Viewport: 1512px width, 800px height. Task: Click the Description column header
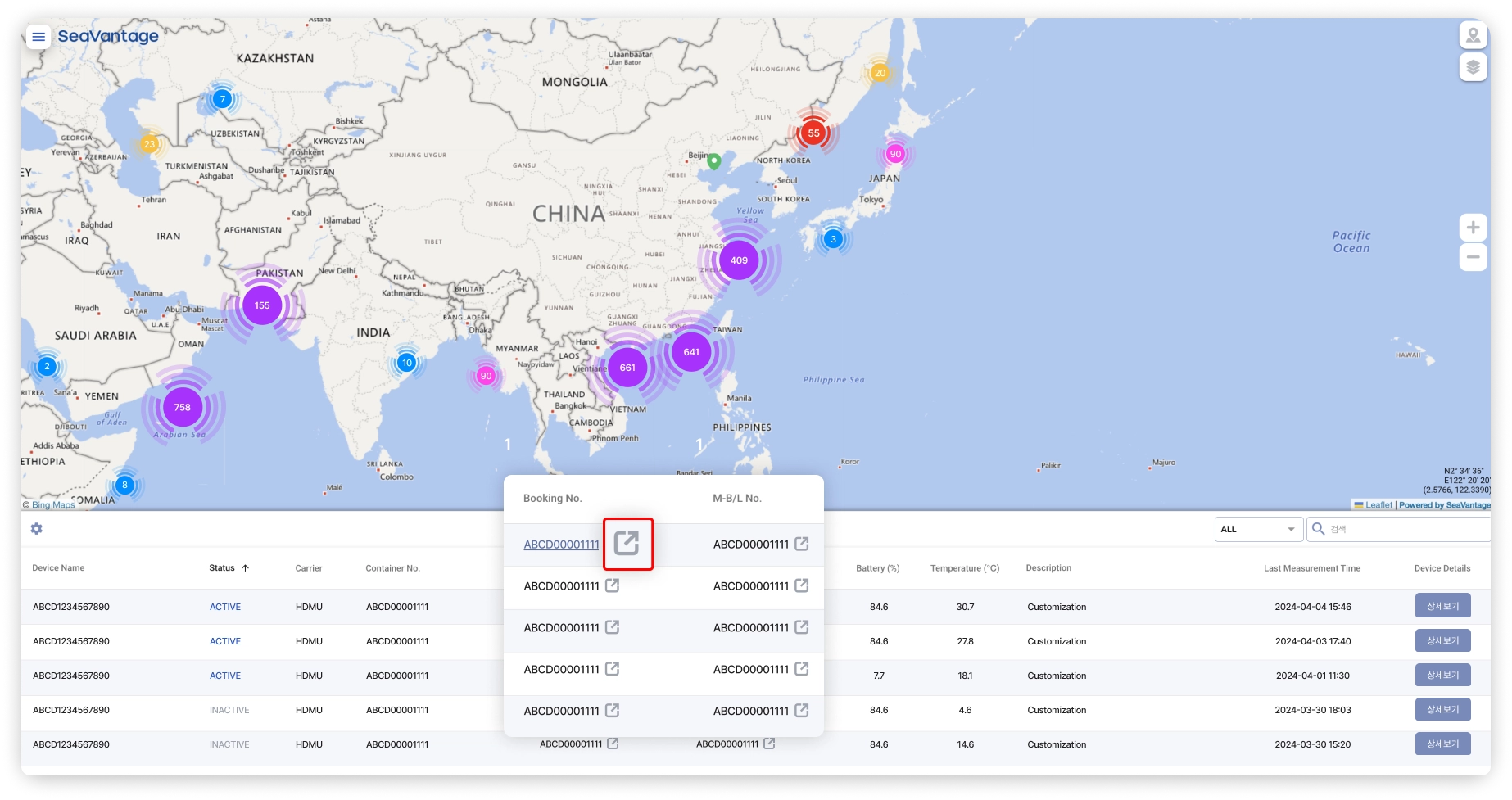point(1048,568)
